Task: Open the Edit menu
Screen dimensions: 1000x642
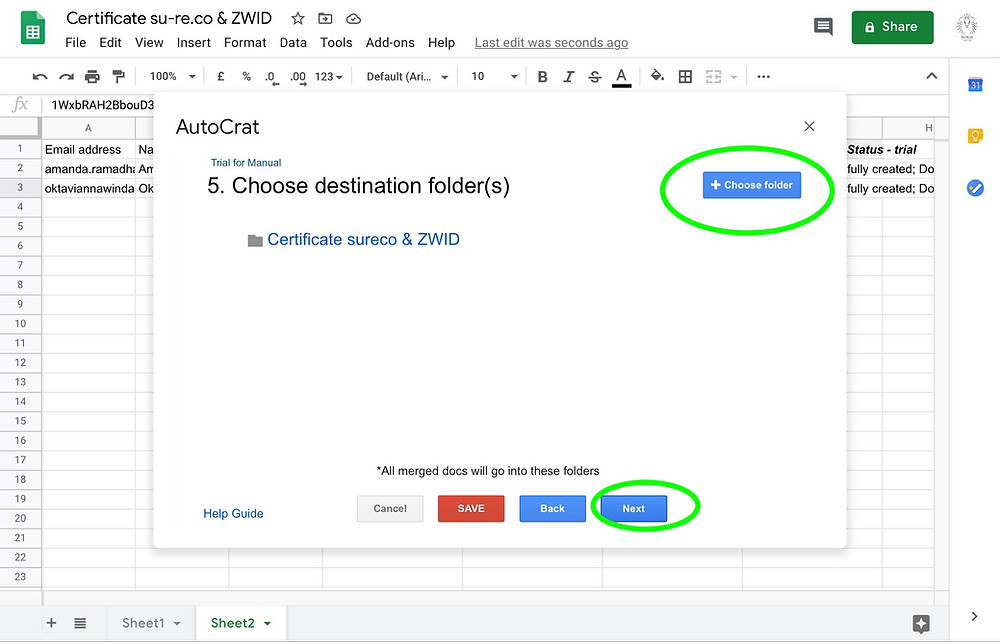Action: [x=110, y=43]
